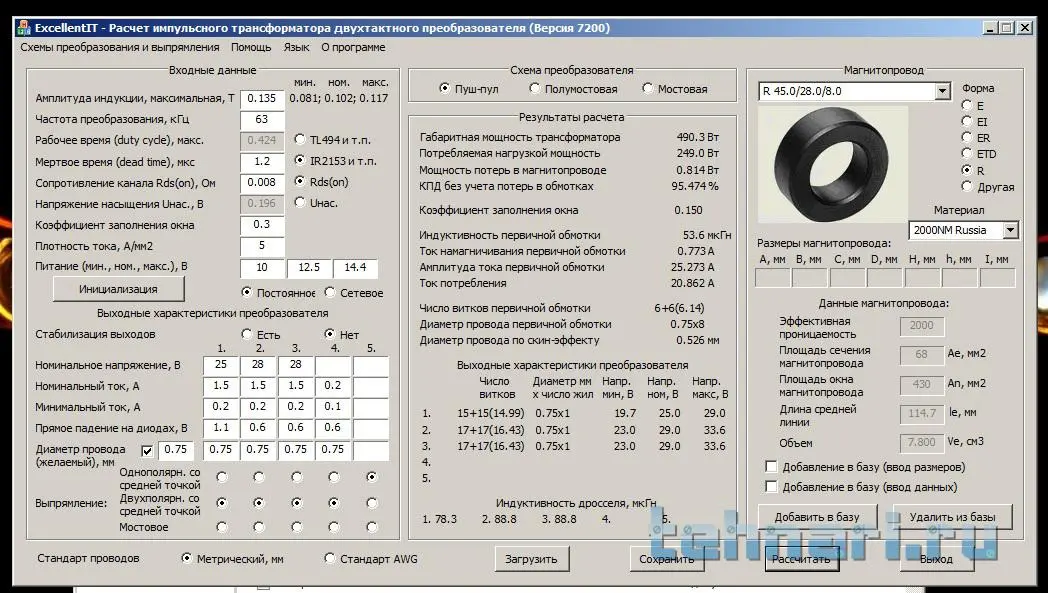Select Однополярн. rectification for output 5
The width and height of the screenshot is (1048, 593).
point(372,477)
